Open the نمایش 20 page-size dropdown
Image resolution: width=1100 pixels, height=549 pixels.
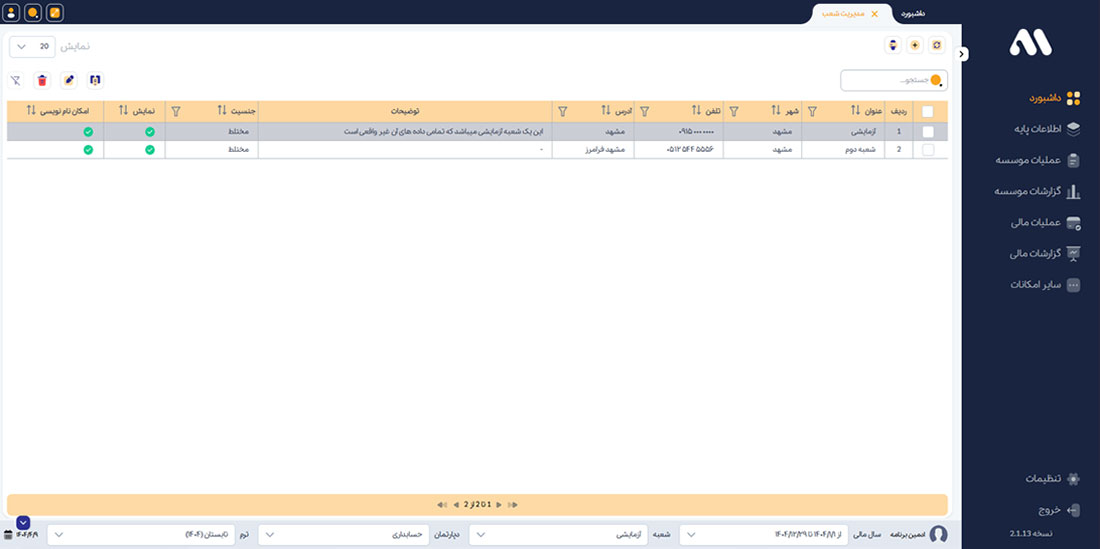(32, 47)
